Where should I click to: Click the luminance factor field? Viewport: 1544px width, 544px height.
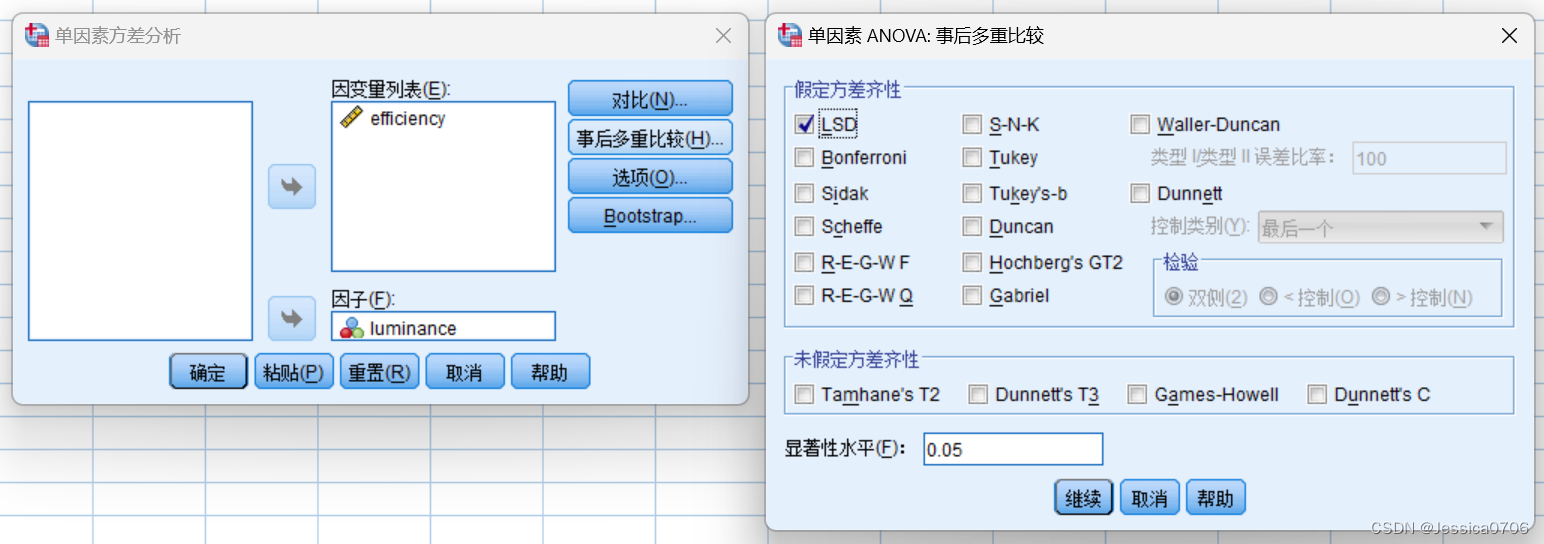(x=443, y=327)
